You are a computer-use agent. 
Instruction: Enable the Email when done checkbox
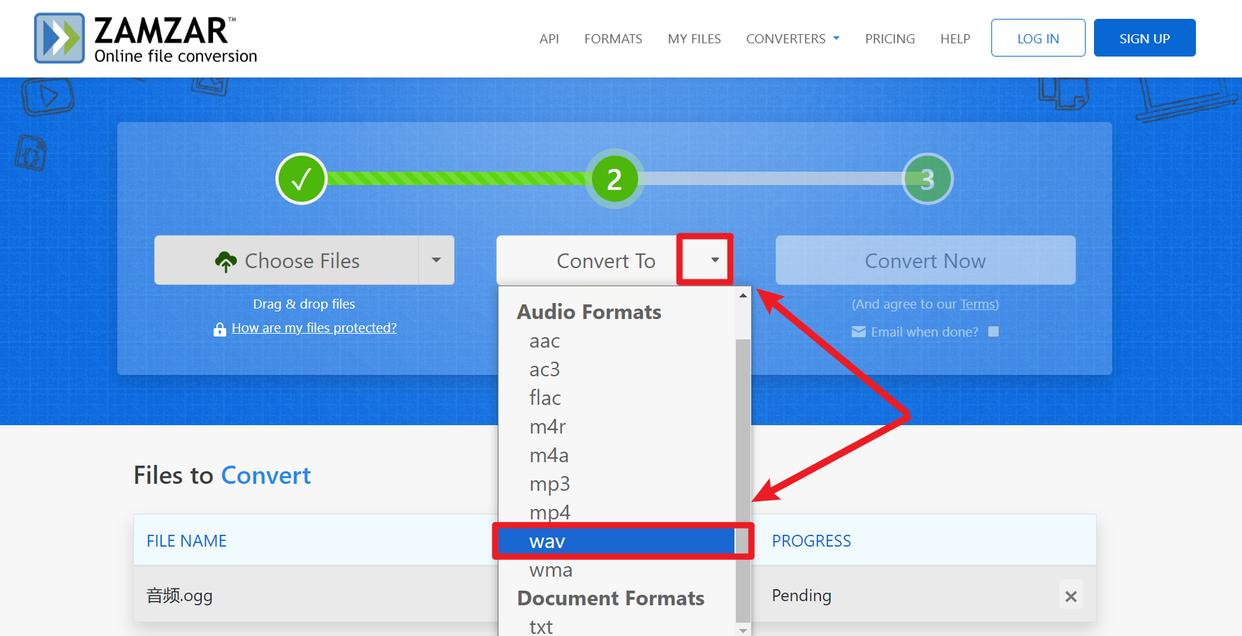[993, 332]
